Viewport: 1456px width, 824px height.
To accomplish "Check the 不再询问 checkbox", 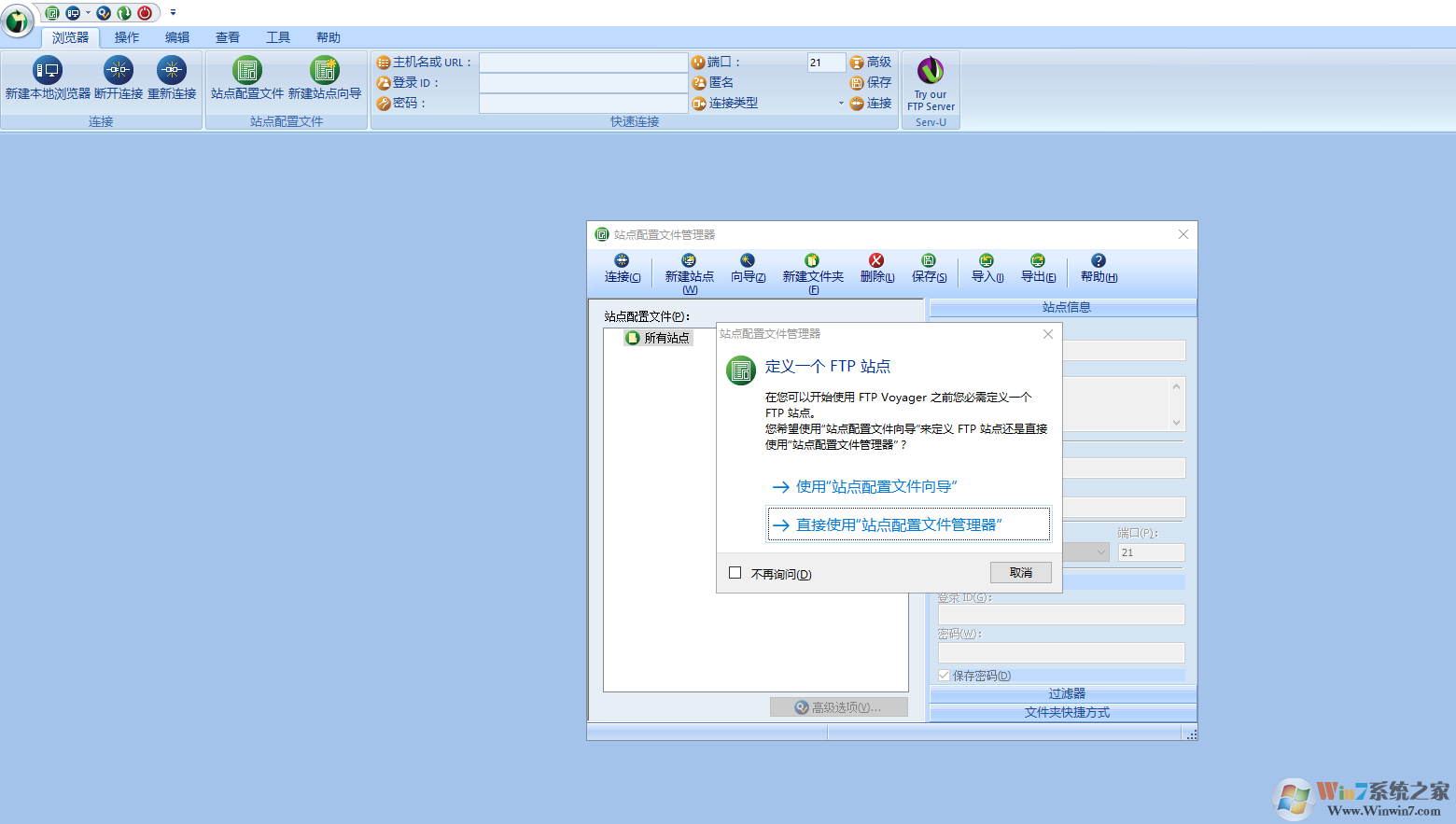I will click(x=735, y=572).
